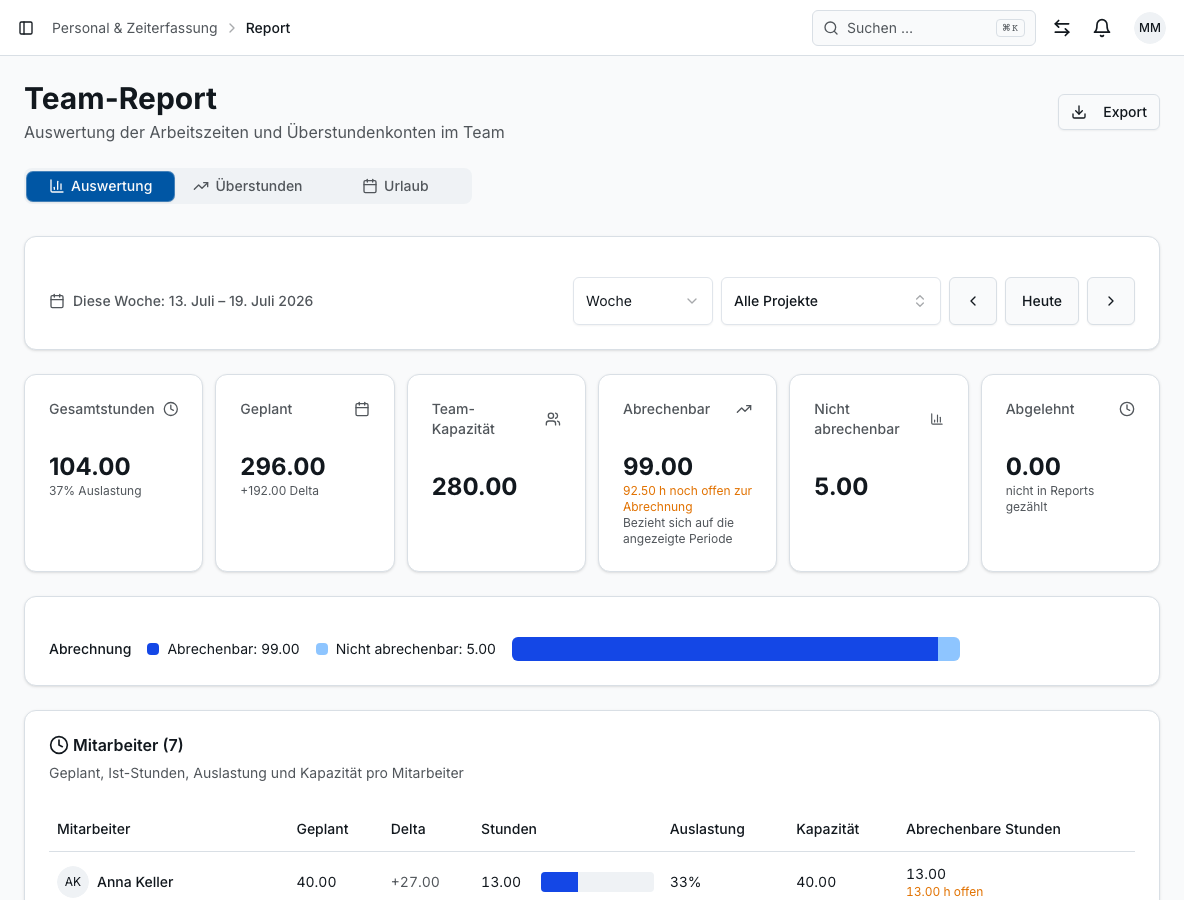The width and height of the screenshot is (1184, 900).
Task: Open the MM user avatar menu
Action: click(1149, 28)
